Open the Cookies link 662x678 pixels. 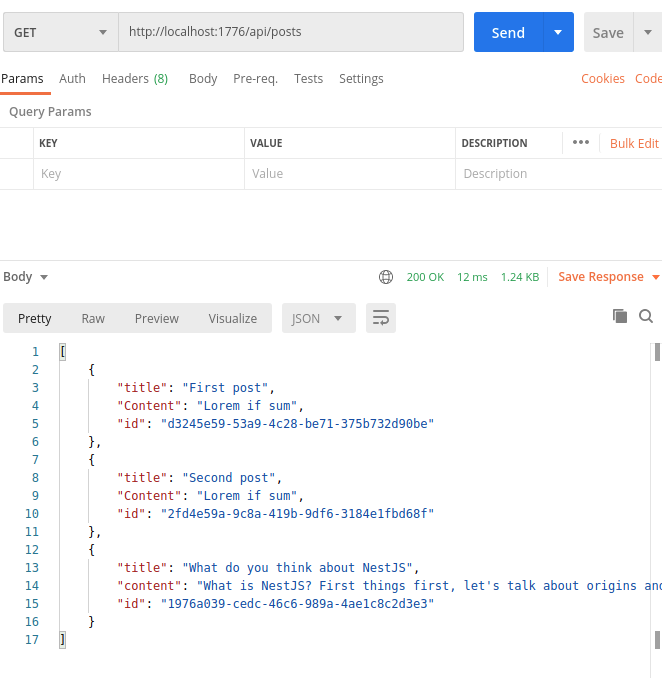603,79
